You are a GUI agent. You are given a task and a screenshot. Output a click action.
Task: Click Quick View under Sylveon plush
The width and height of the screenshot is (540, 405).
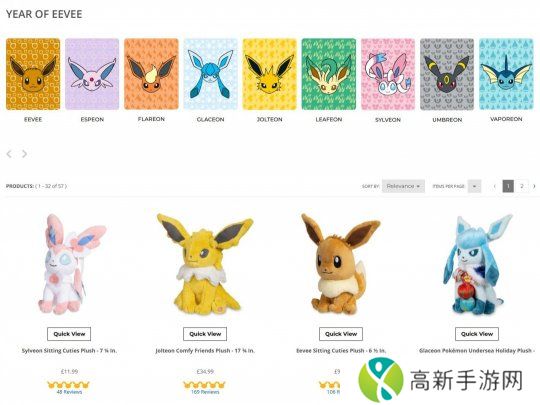point(69,334)
